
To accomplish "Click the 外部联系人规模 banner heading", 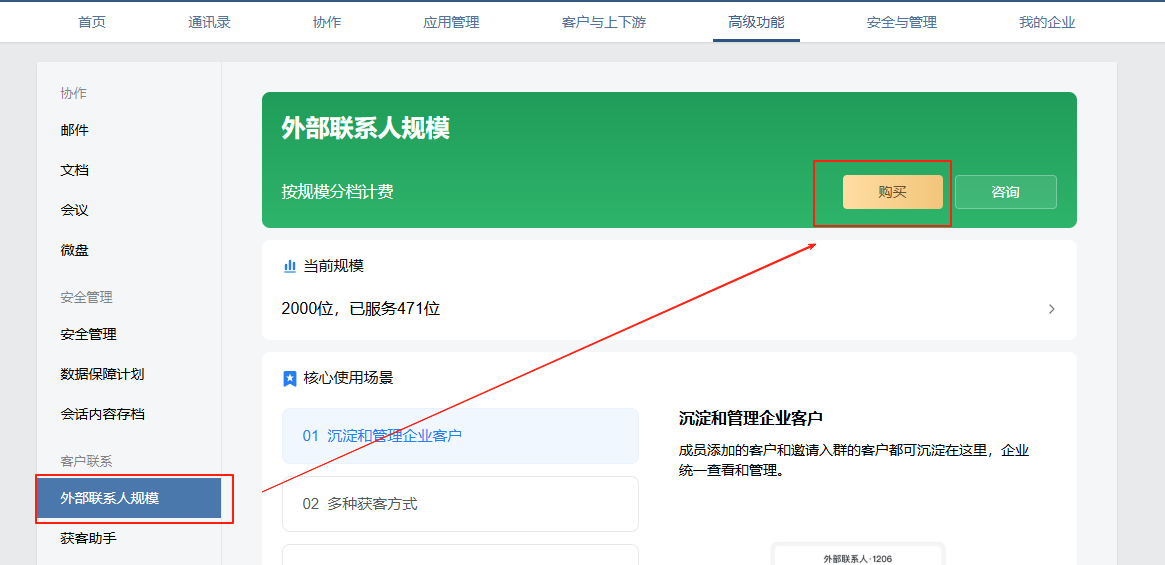I will (x=366, y=129).
